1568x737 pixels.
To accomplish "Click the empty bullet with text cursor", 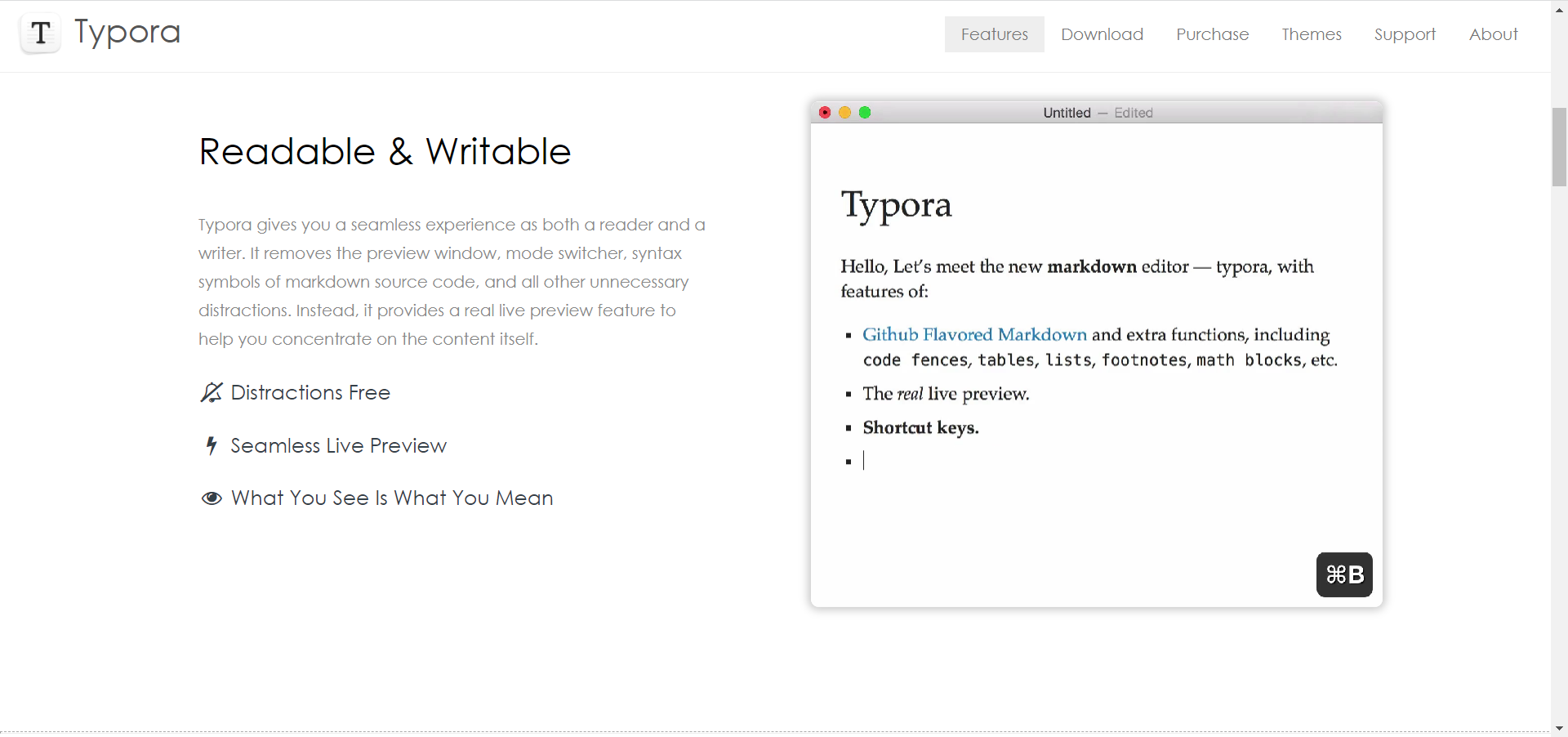I will pos(856,461).
